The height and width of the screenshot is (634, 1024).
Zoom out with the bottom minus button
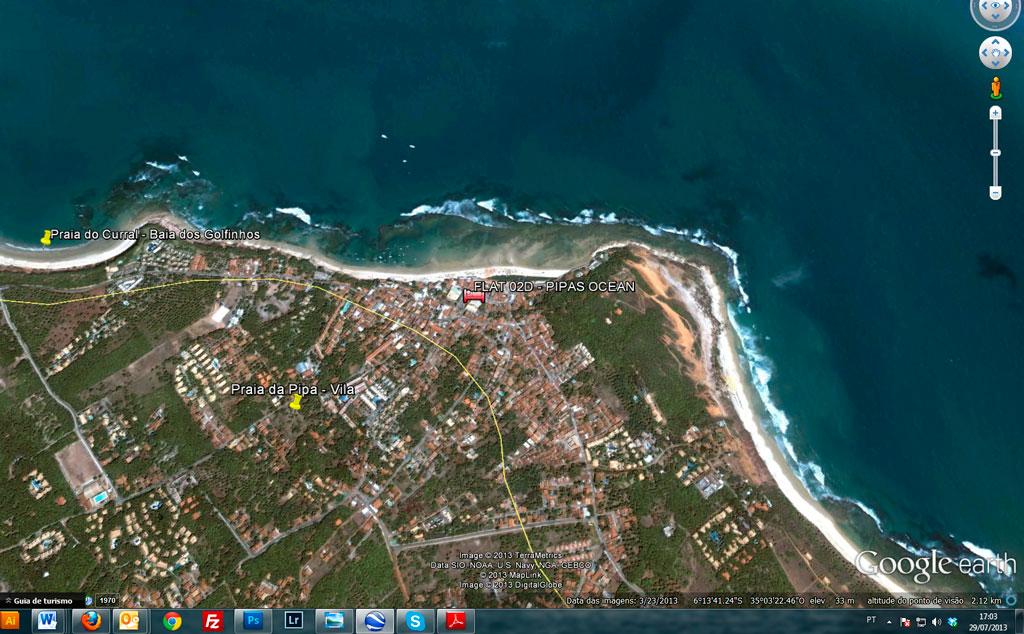pos(995,193)
